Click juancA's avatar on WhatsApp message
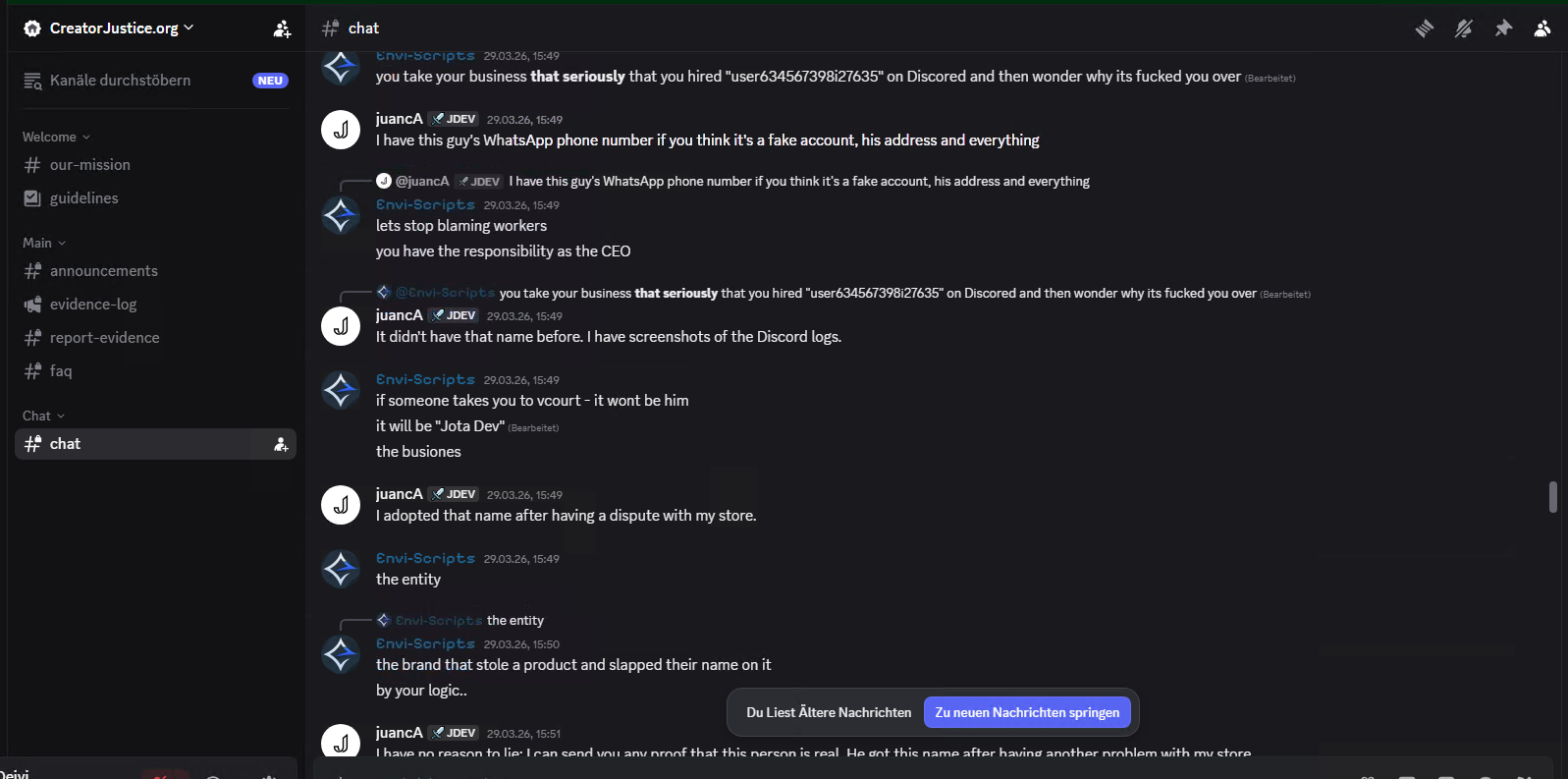 pos(341,130)
